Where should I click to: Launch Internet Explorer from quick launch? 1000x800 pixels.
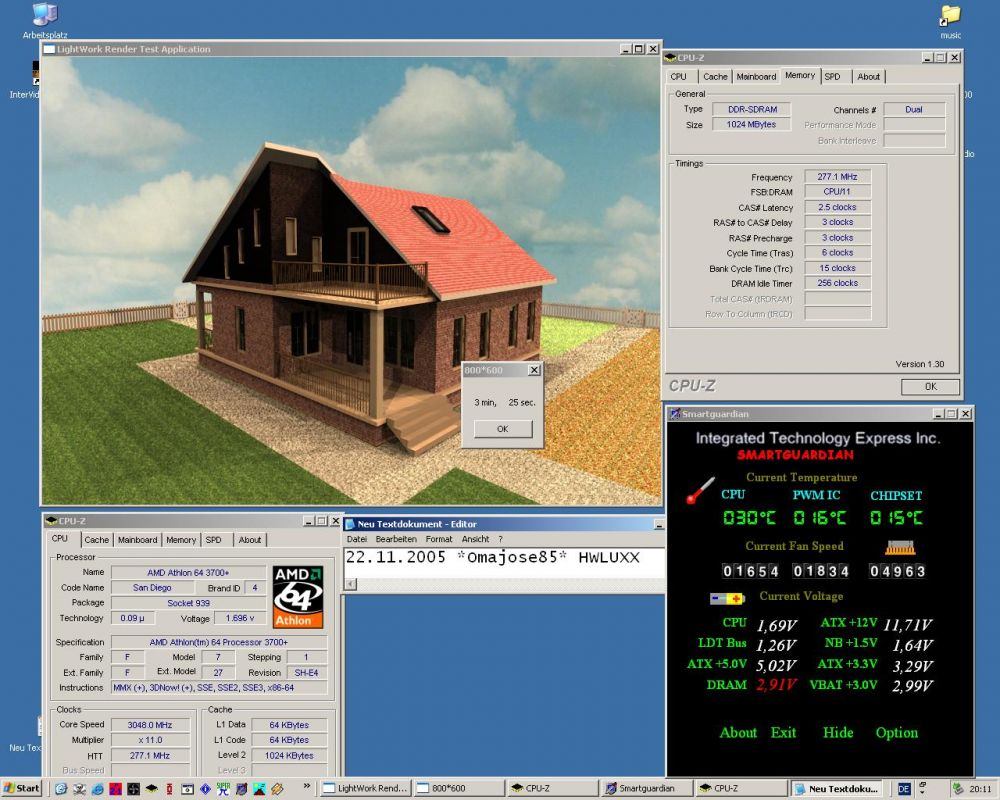98,789
